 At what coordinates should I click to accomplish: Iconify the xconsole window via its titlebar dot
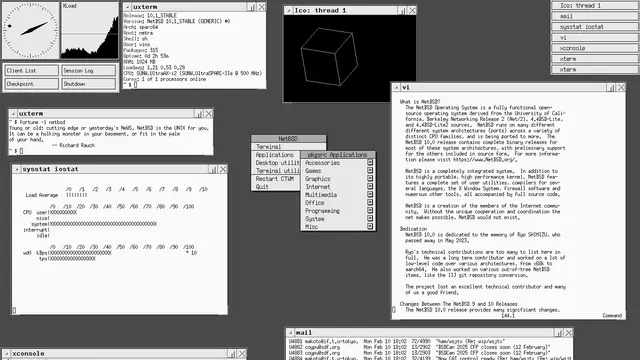point(7,353)
